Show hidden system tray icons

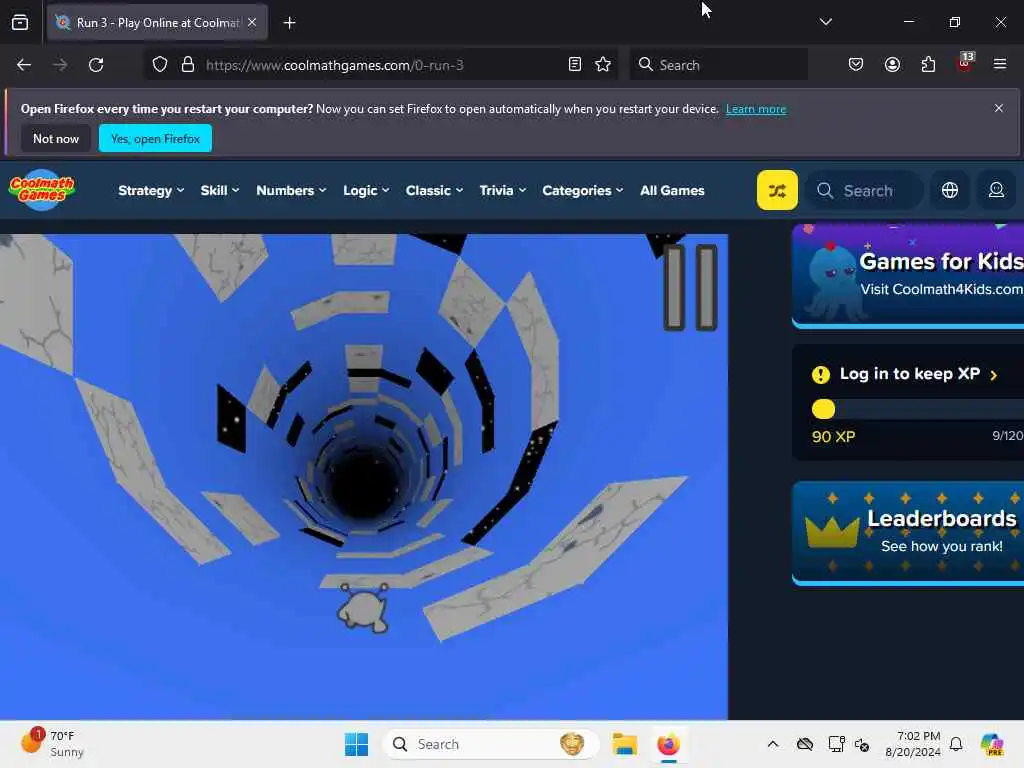(x=773, y=744)
